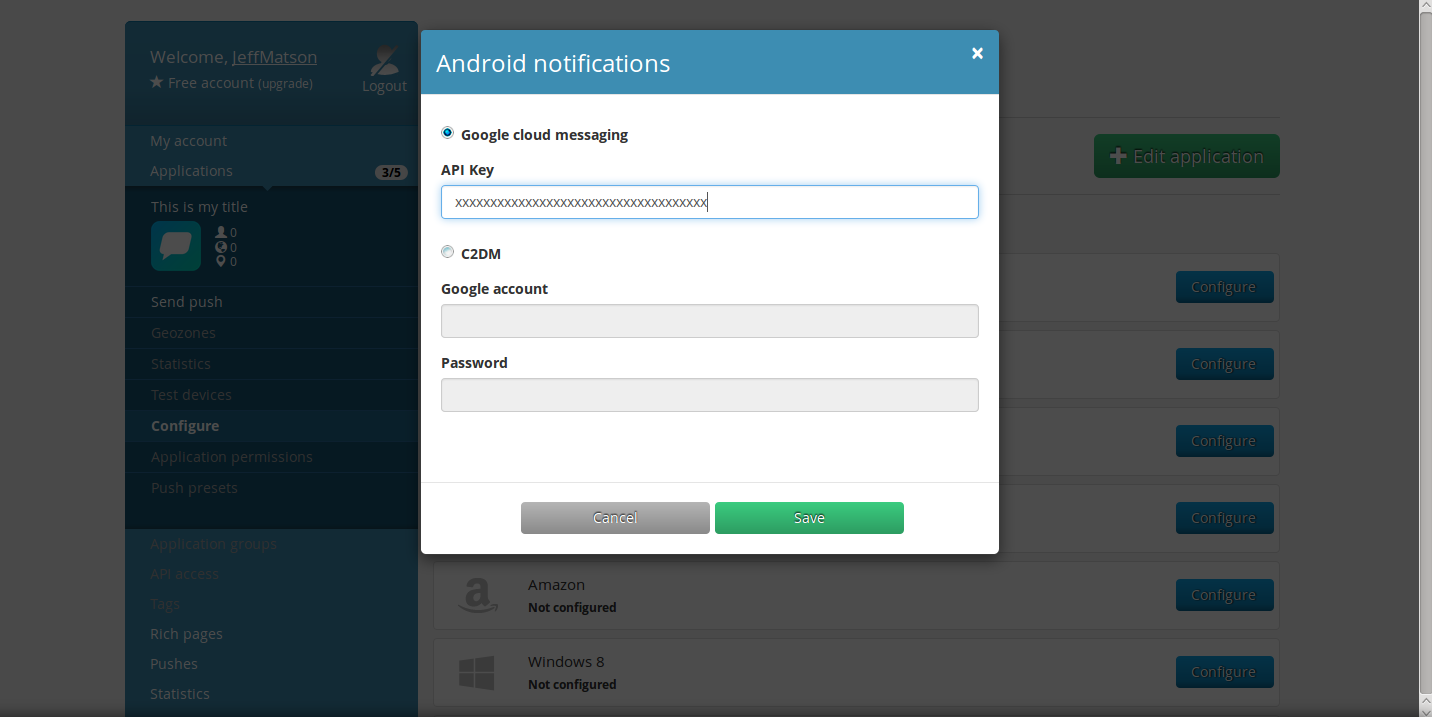Open bottom Statistics below Pushes

[x=180, y=694]
